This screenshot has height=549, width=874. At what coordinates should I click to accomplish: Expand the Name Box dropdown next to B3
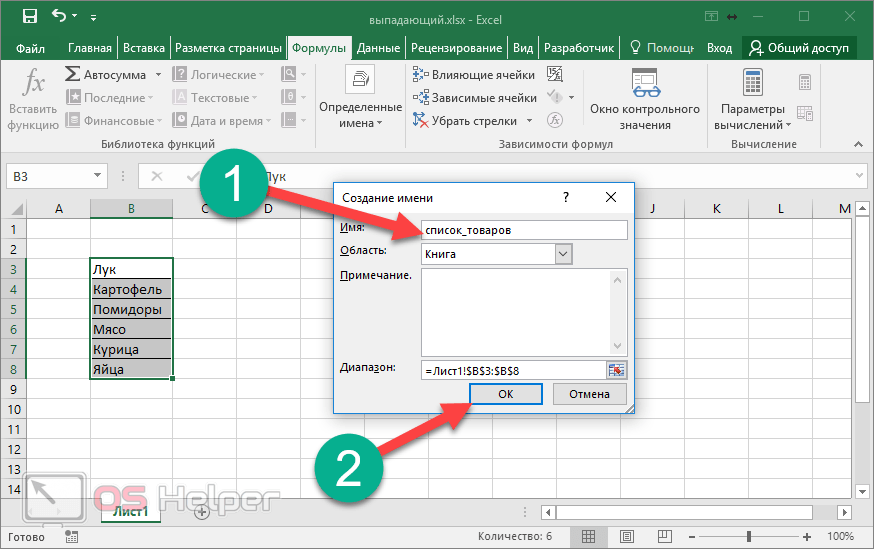[x=98, y=176]
